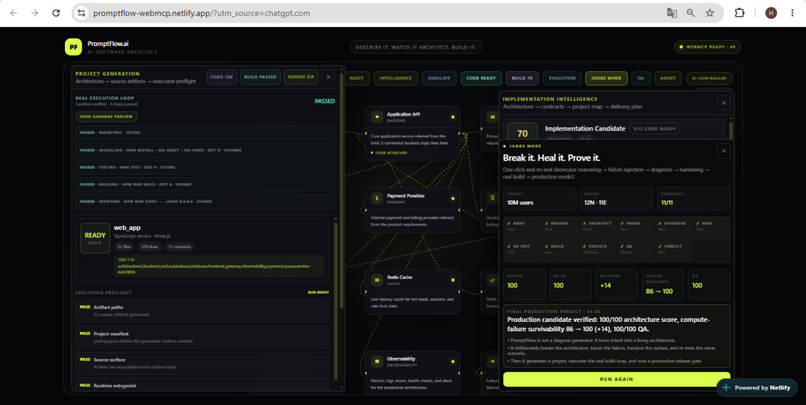806x405 pixels.
Task: Click the Payment Provider node icon
Action: [x=377, y=198]
